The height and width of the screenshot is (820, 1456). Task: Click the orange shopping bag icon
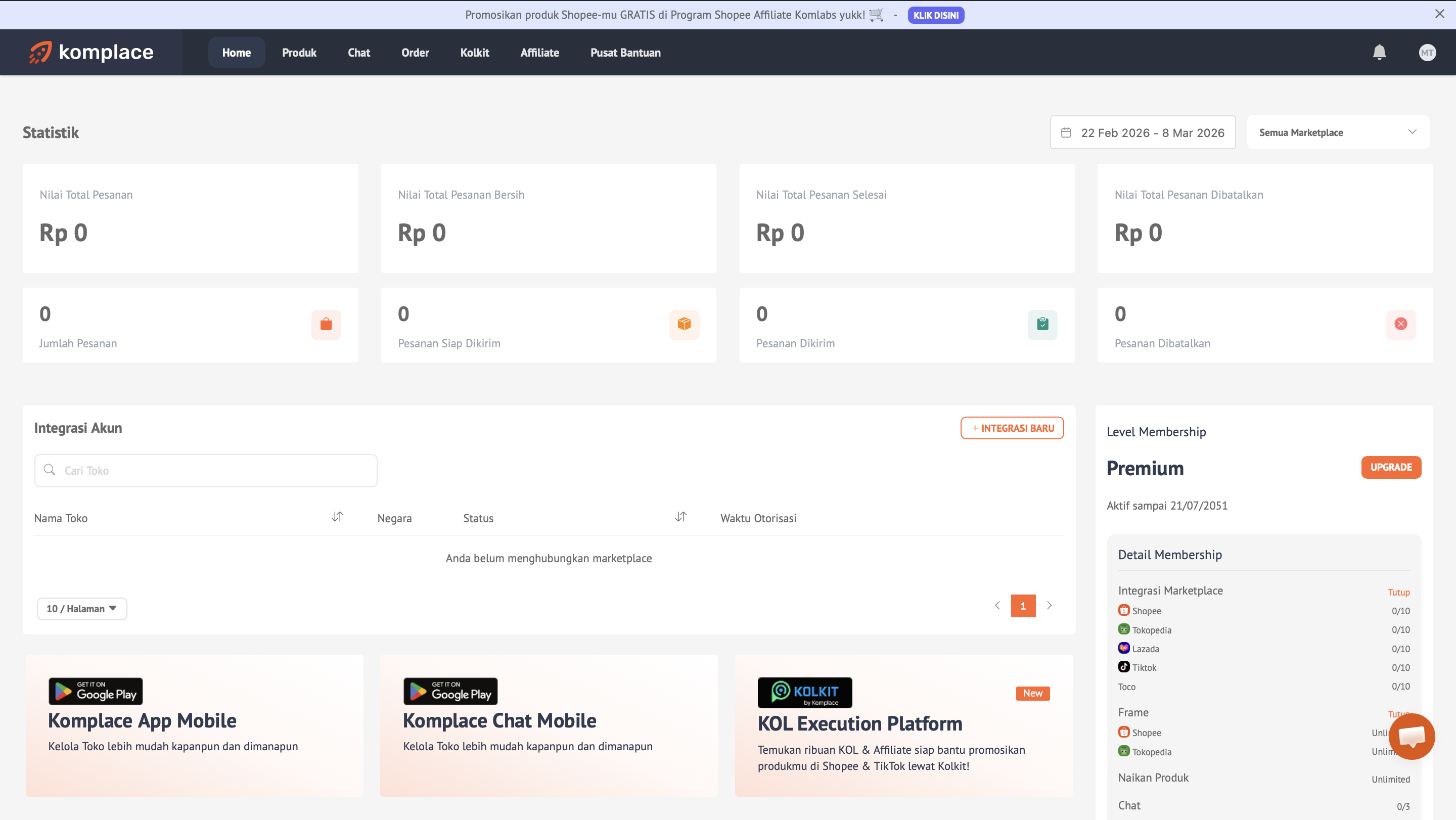326,325
